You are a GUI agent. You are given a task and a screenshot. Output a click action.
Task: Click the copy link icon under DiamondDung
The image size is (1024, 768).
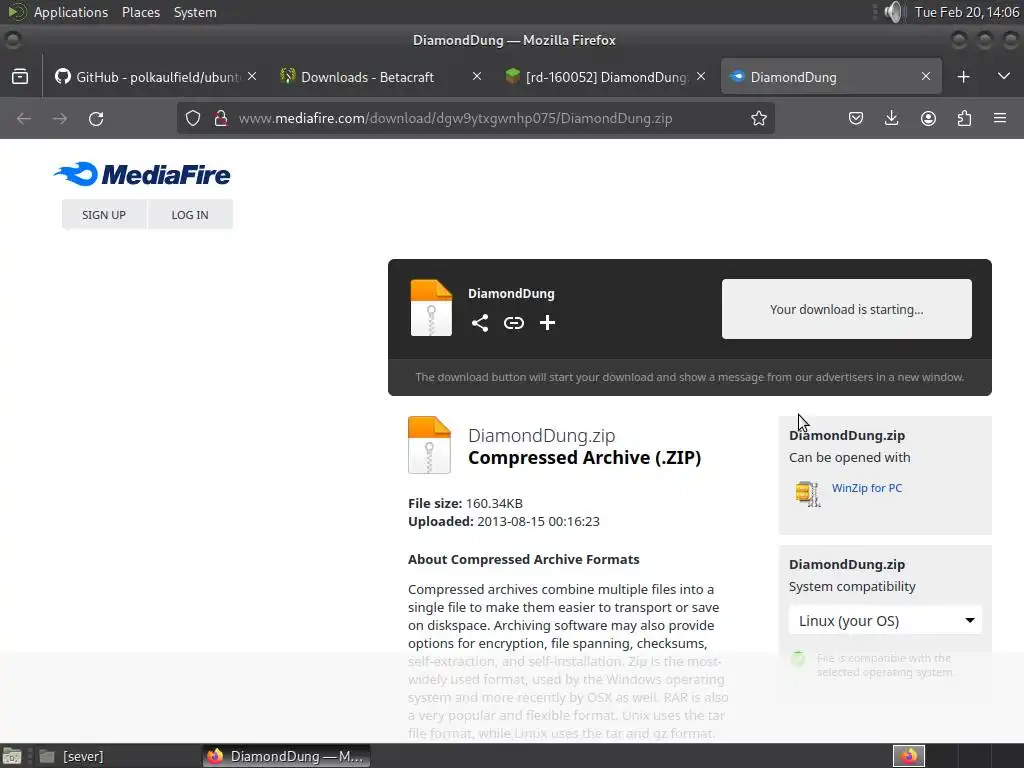(514, 323)
